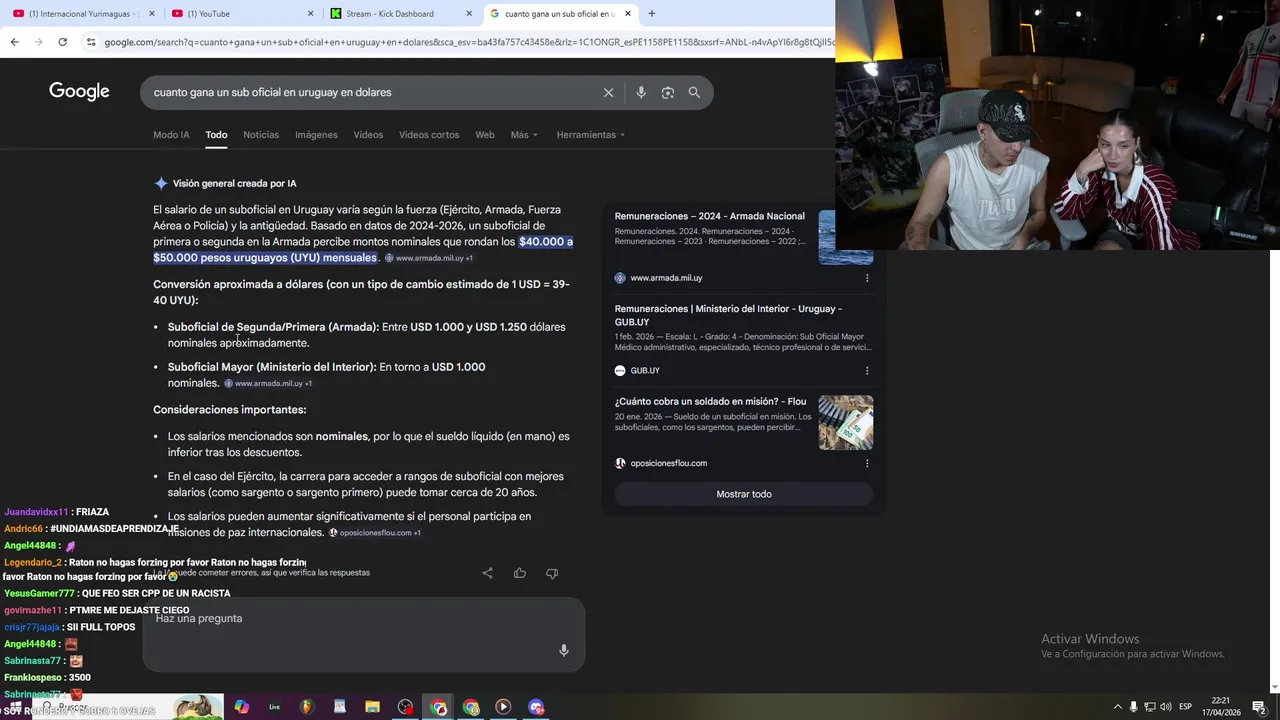Select the Web search tab
Screen dimensions: 1280x720
(485, 135)
